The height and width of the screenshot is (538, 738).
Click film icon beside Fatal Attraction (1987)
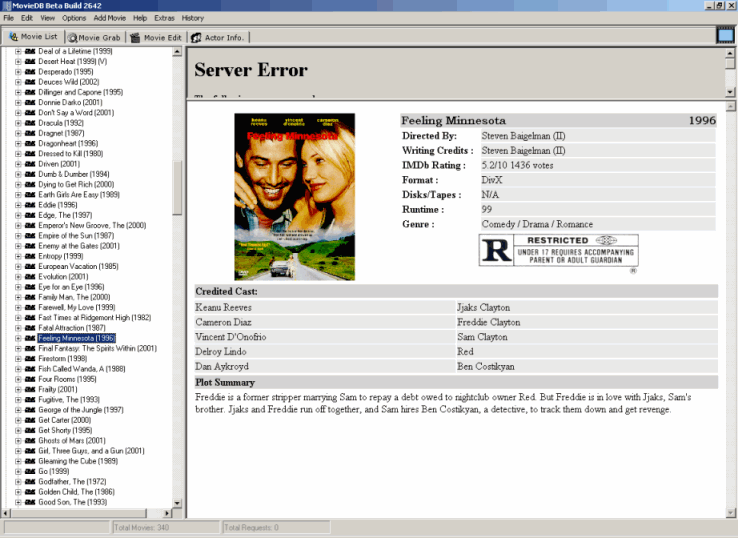(30, 328)
